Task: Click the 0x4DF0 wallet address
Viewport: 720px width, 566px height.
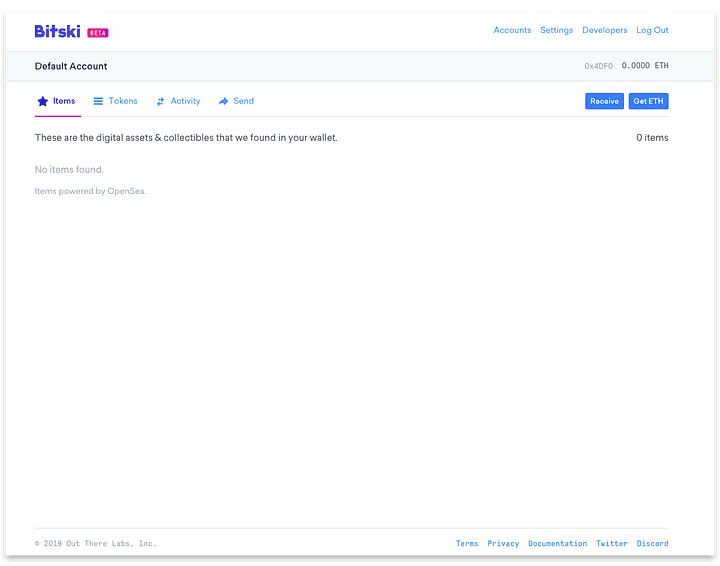Action: tap(598, 66)
